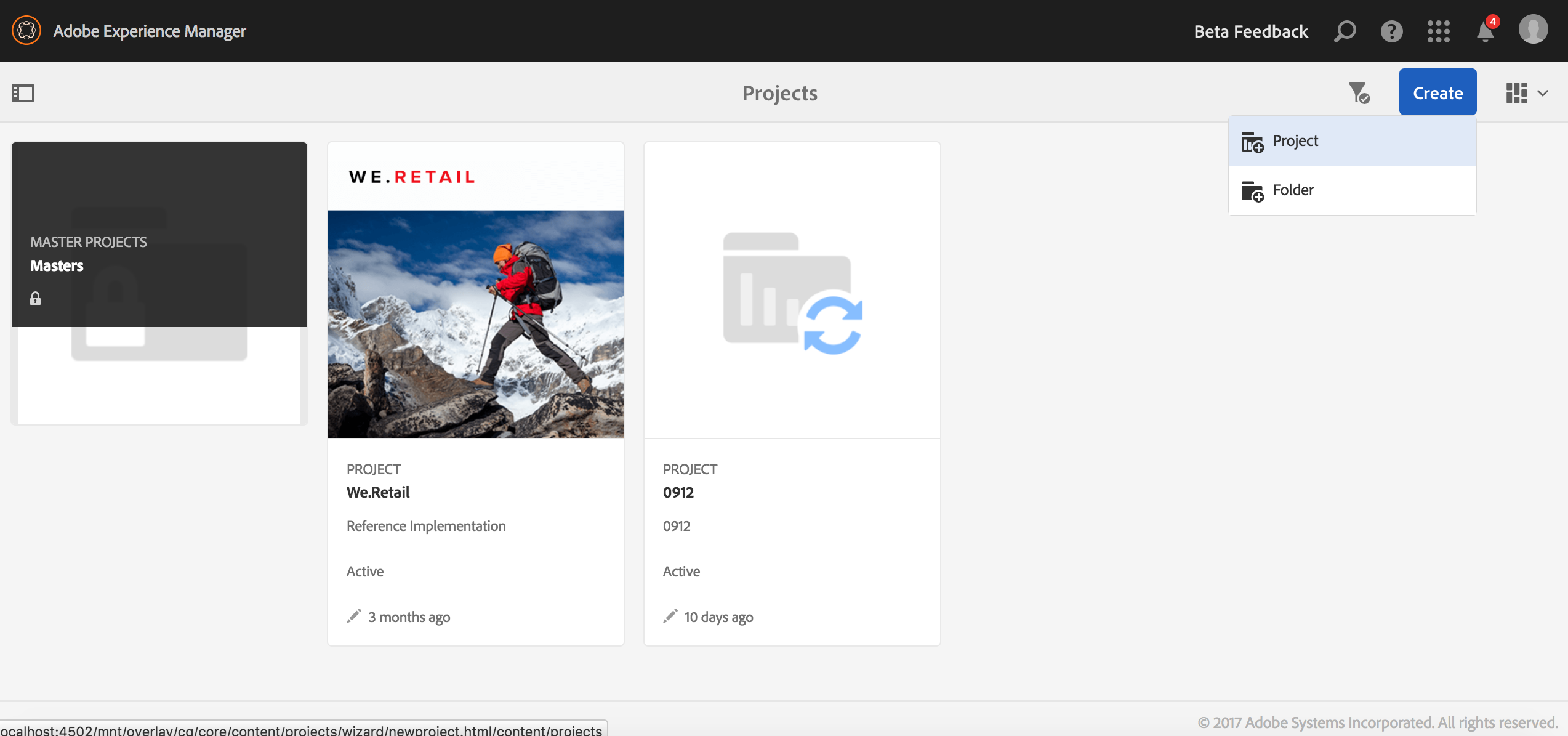This screenshot has height=736, width=1568.
Task: Click the 0912 project title text
Action: 678,492
